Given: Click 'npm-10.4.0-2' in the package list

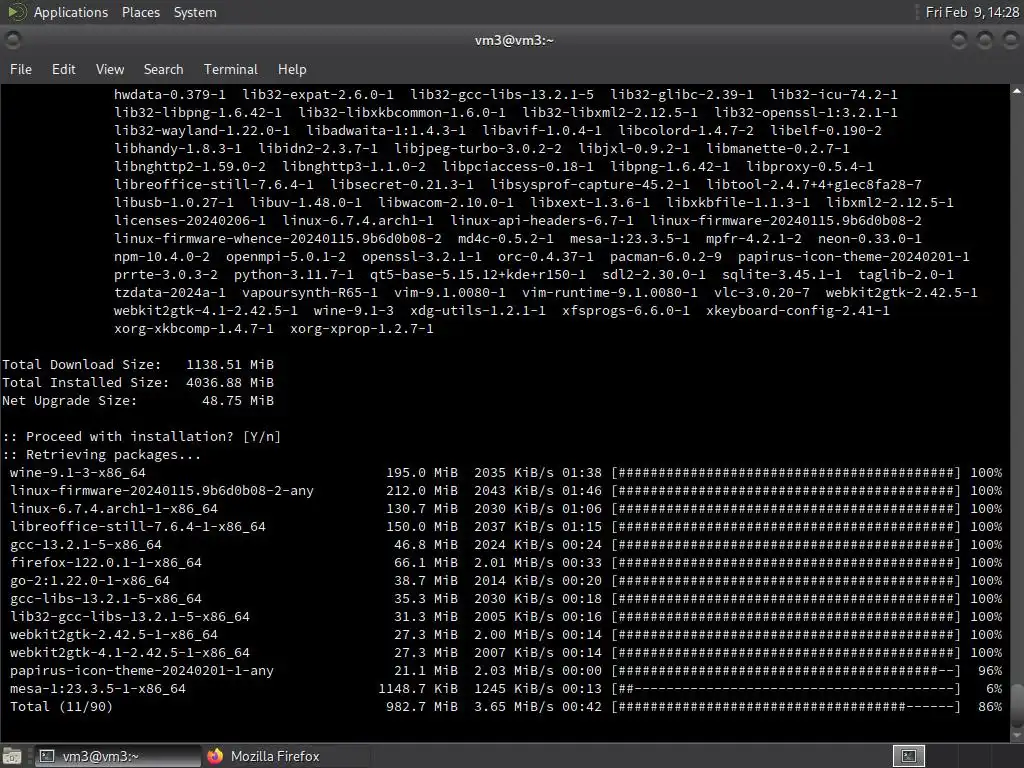Looking at the screenshot, I should (162, 257).
